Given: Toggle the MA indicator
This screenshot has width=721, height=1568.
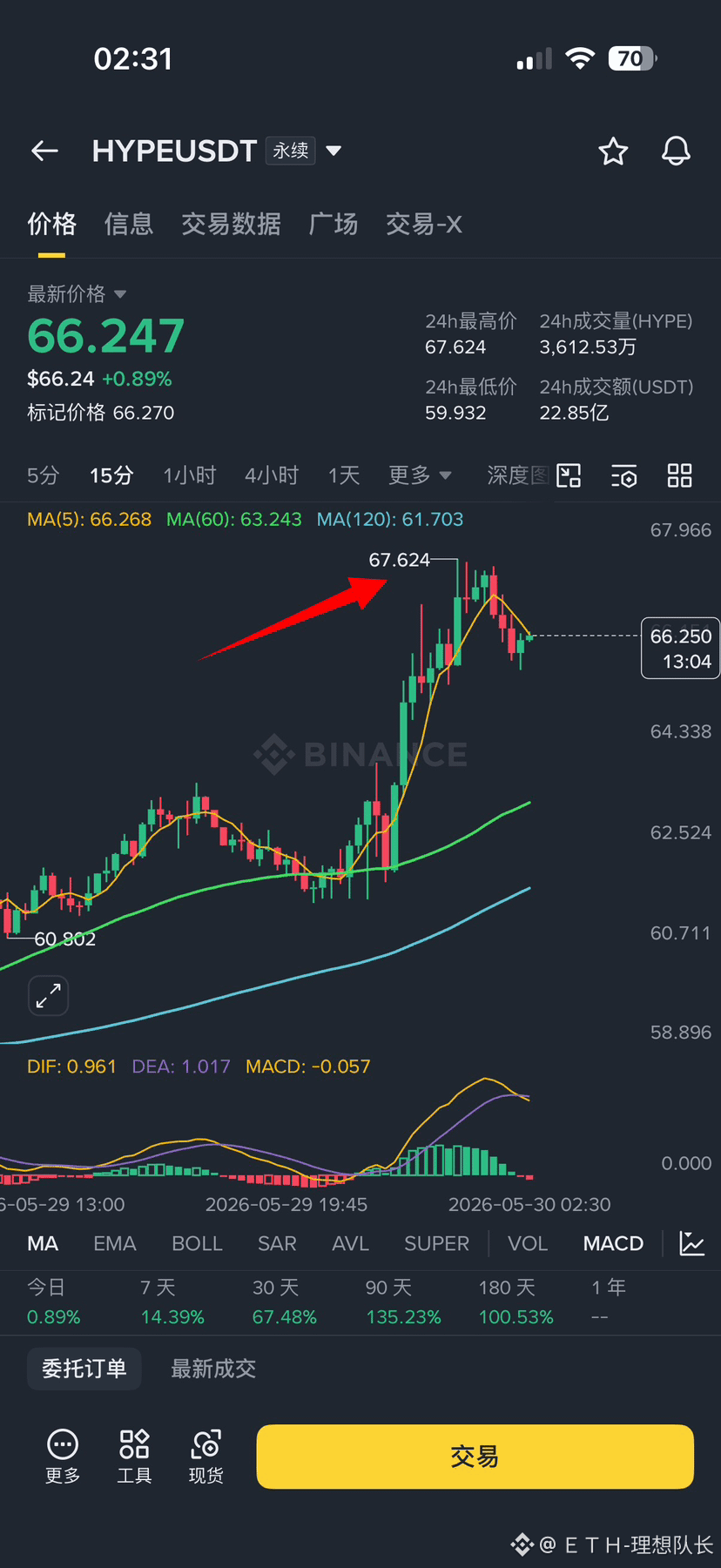Looking at the screenshot, I should point(43,1243).
